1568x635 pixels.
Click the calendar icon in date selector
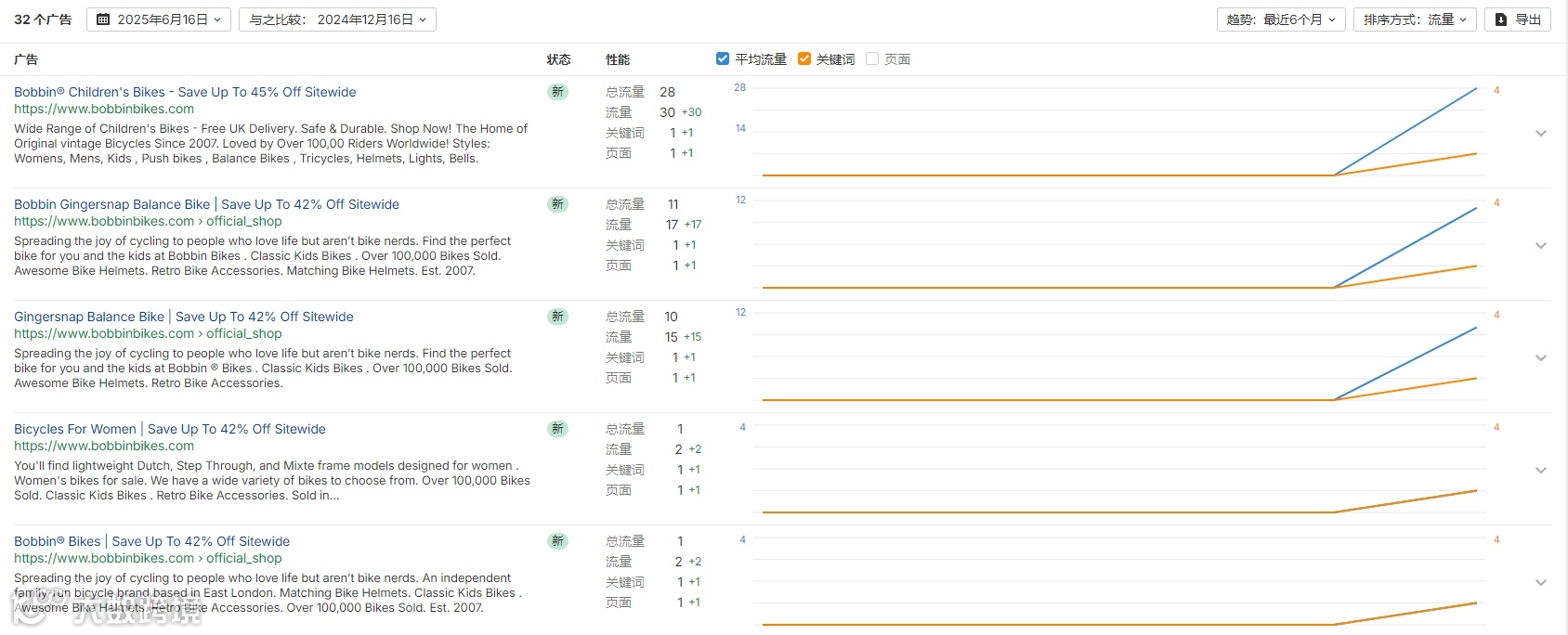coord(103,19)
